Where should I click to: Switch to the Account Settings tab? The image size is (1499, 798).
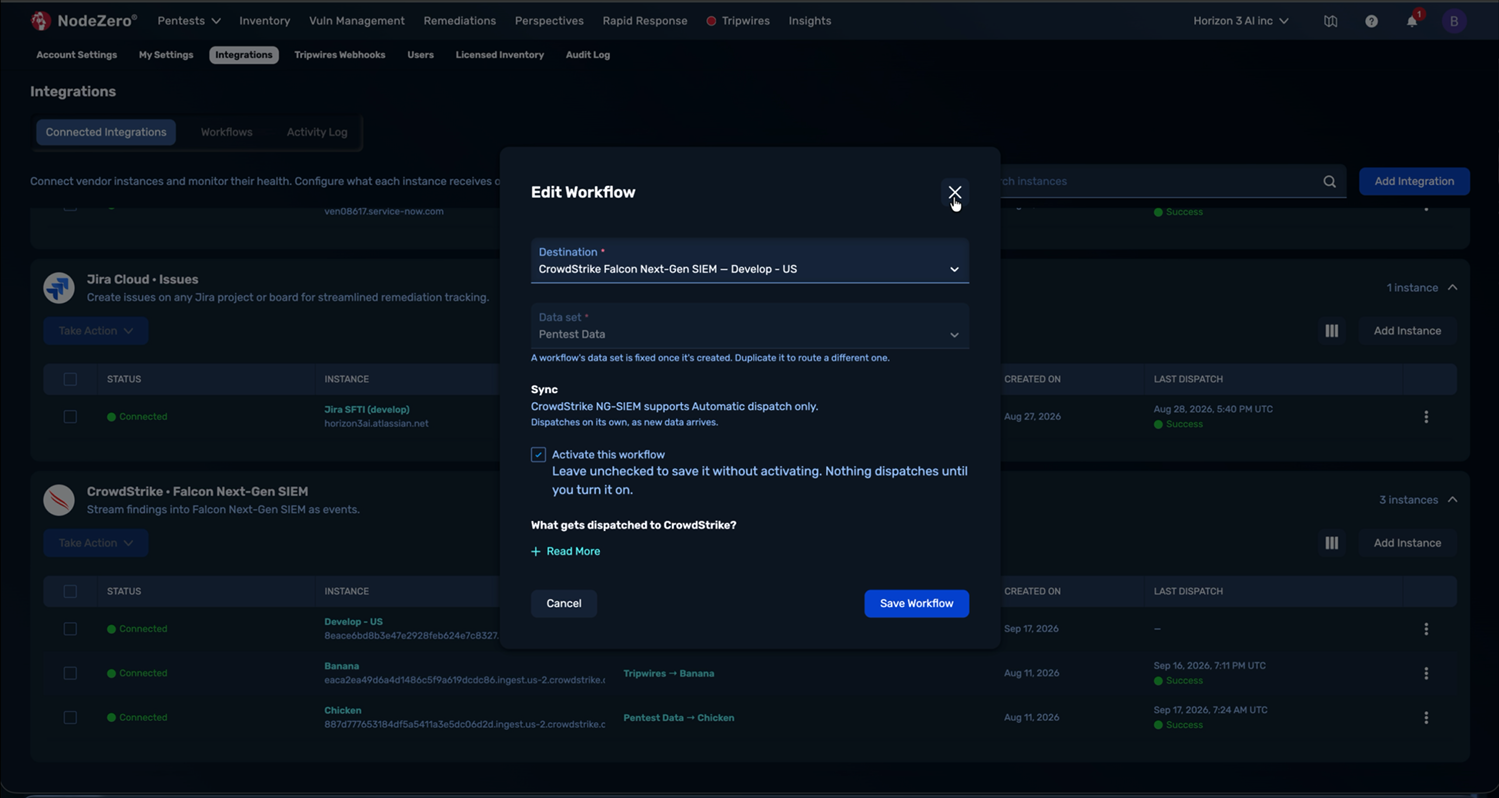pos(77,55)
